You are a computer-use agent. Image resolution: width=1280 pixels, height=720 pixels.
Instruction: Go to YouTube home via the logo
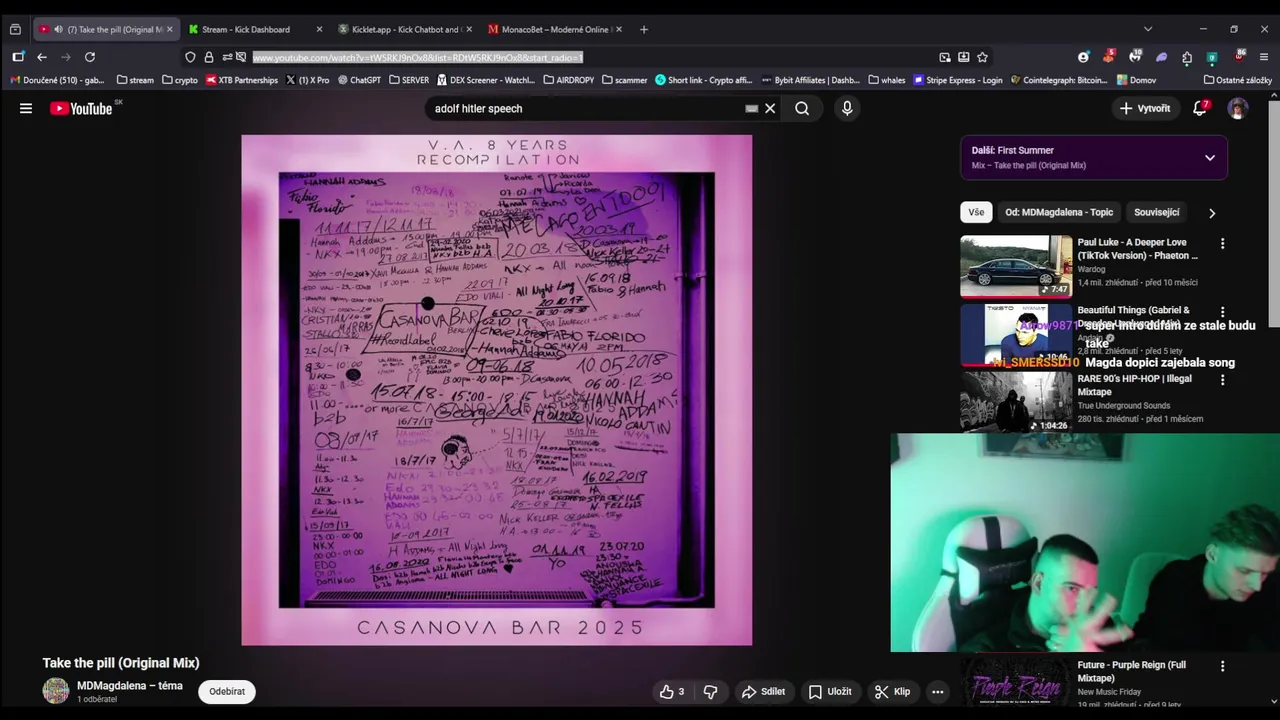pyautogui.click(x=82, y=108)
